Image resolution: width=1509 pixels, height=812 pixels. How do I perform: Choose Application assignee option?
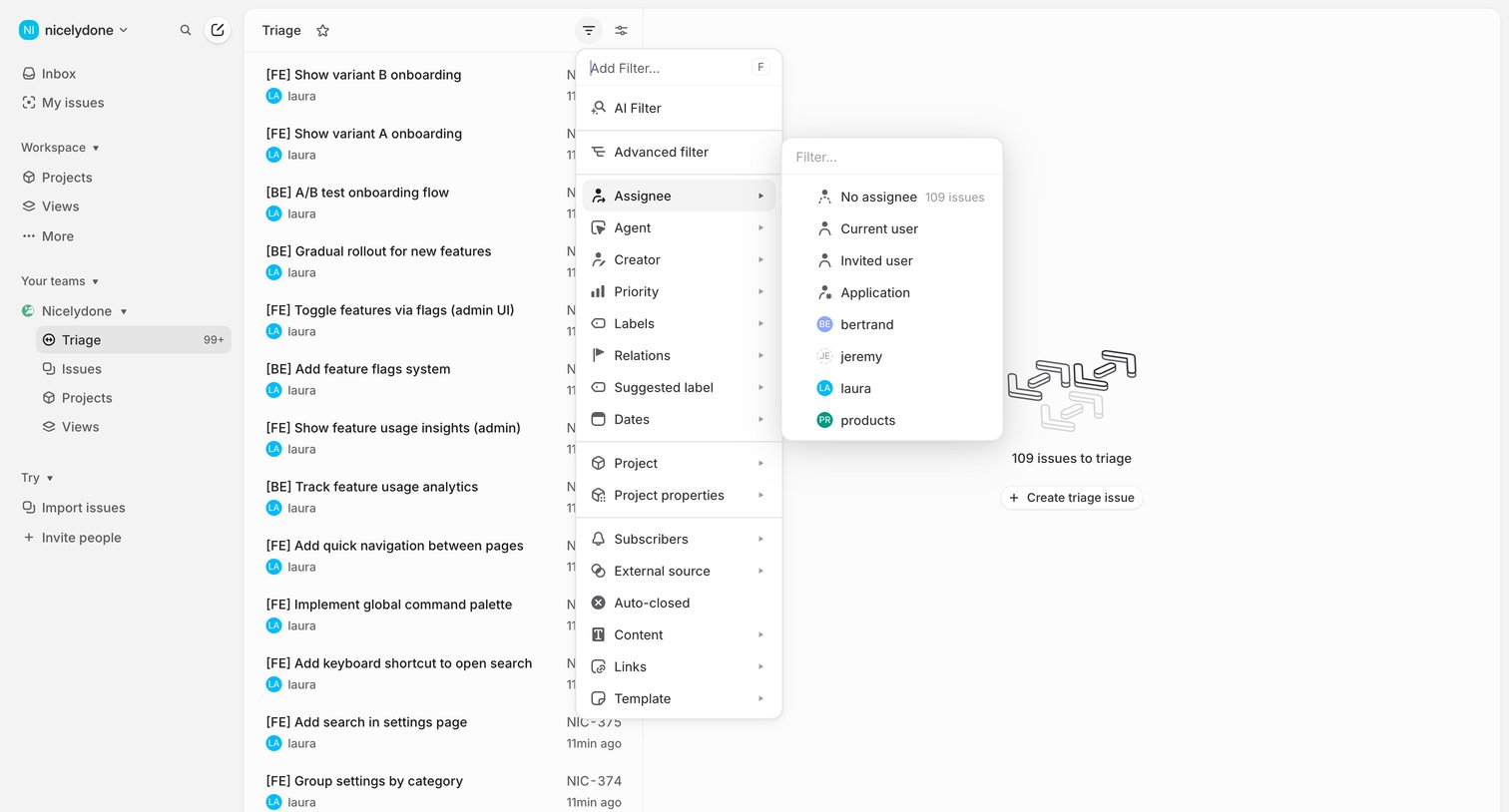pos(892,292)
